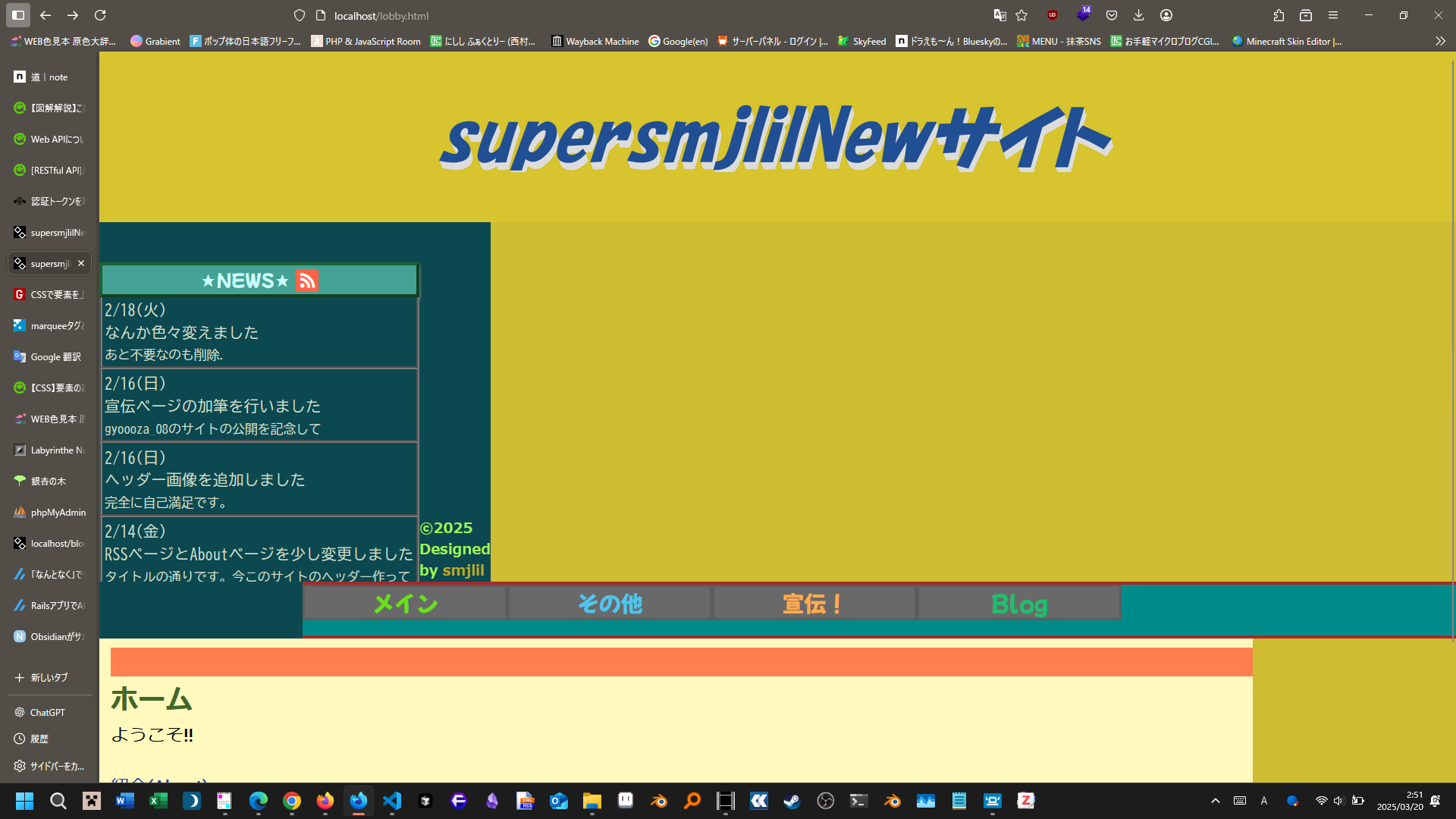Open the Firefox account icon
1456x819 pixels.
point(1167,15)
